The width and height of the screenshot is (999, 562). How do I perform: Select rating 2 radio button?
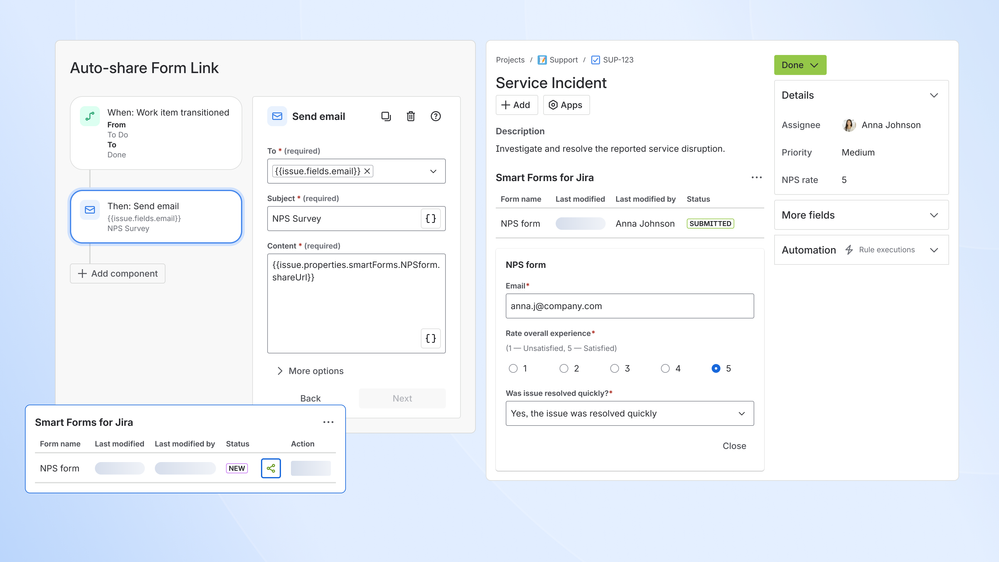coord(563,368)
